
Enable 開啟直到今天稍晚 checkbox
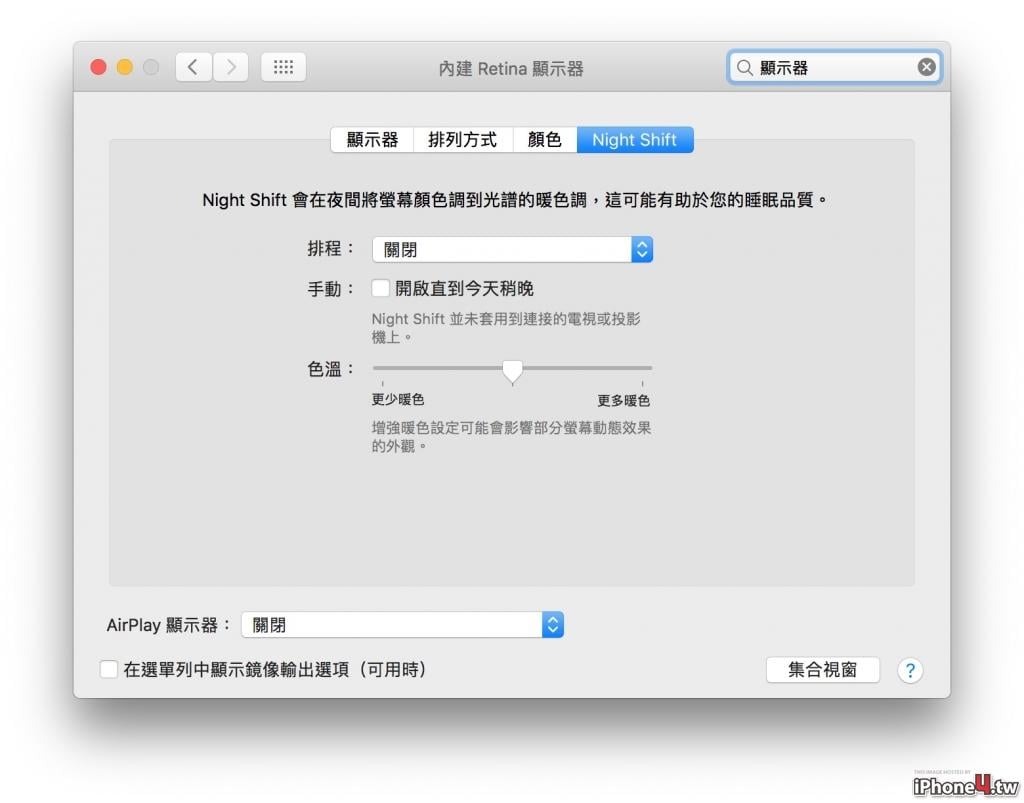click(x=381, y=288)
